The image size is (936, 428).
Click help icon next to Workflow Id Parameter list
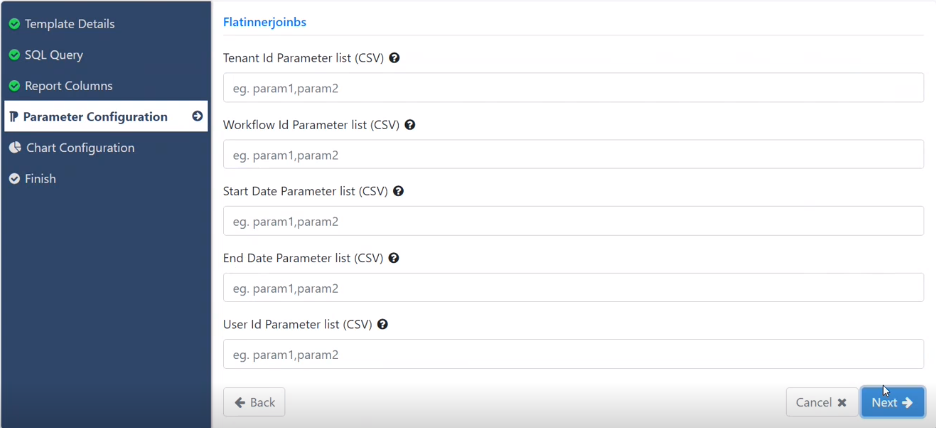pyautogui.click(x=410, y=125)
